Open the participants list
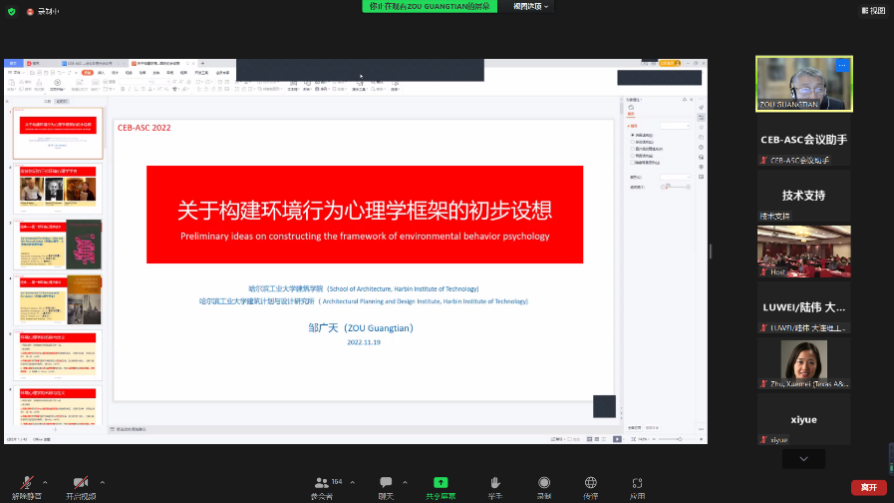 click(321, 483)
